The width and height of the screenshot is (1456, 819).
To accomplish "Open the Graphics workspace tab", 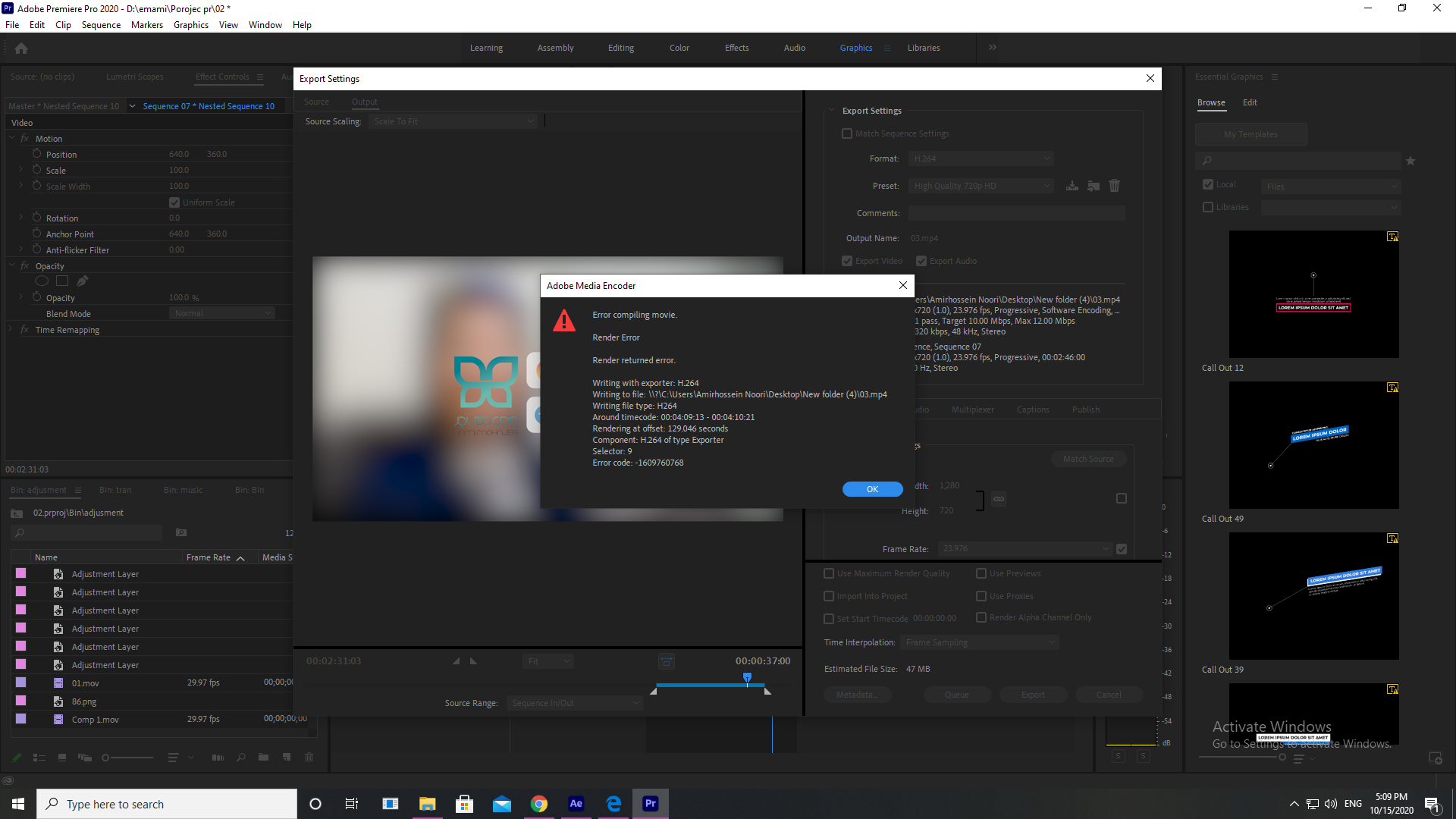I will [856, 47].
